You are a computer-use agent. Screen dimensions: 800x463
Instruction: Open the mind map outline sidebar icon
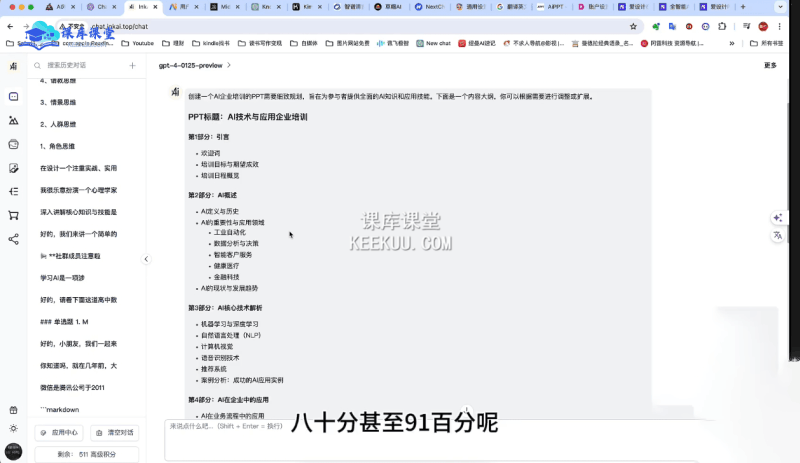click(x=14, y=191)
